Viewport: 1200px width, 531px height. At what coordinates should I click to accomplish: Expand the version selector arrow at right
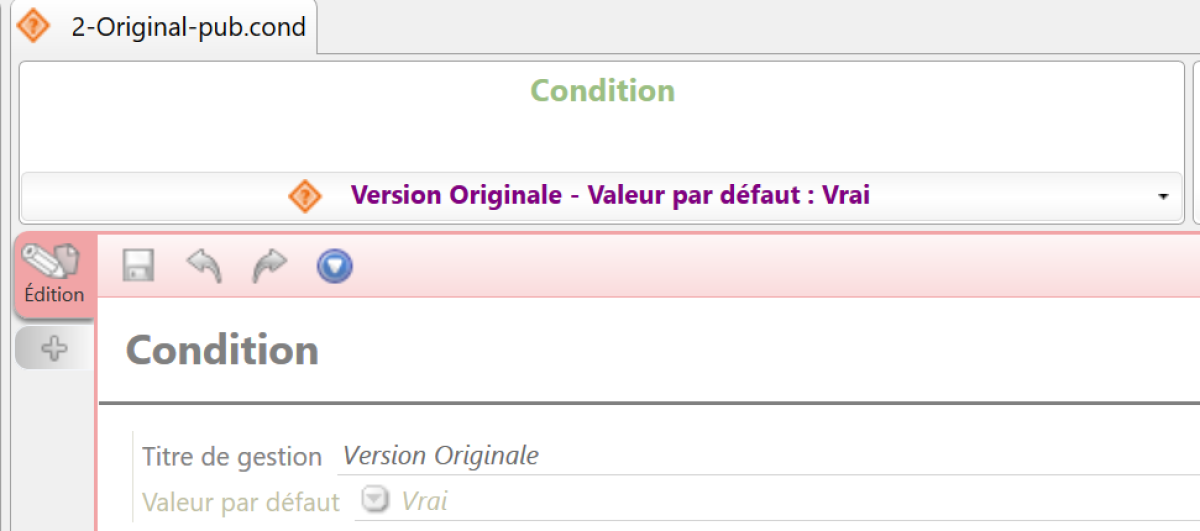[1163, 197]
